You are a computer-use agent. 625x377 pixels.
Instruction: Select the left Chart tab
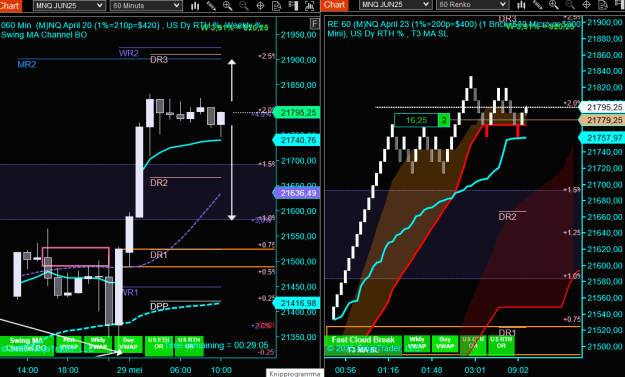[x=10, y=5]
